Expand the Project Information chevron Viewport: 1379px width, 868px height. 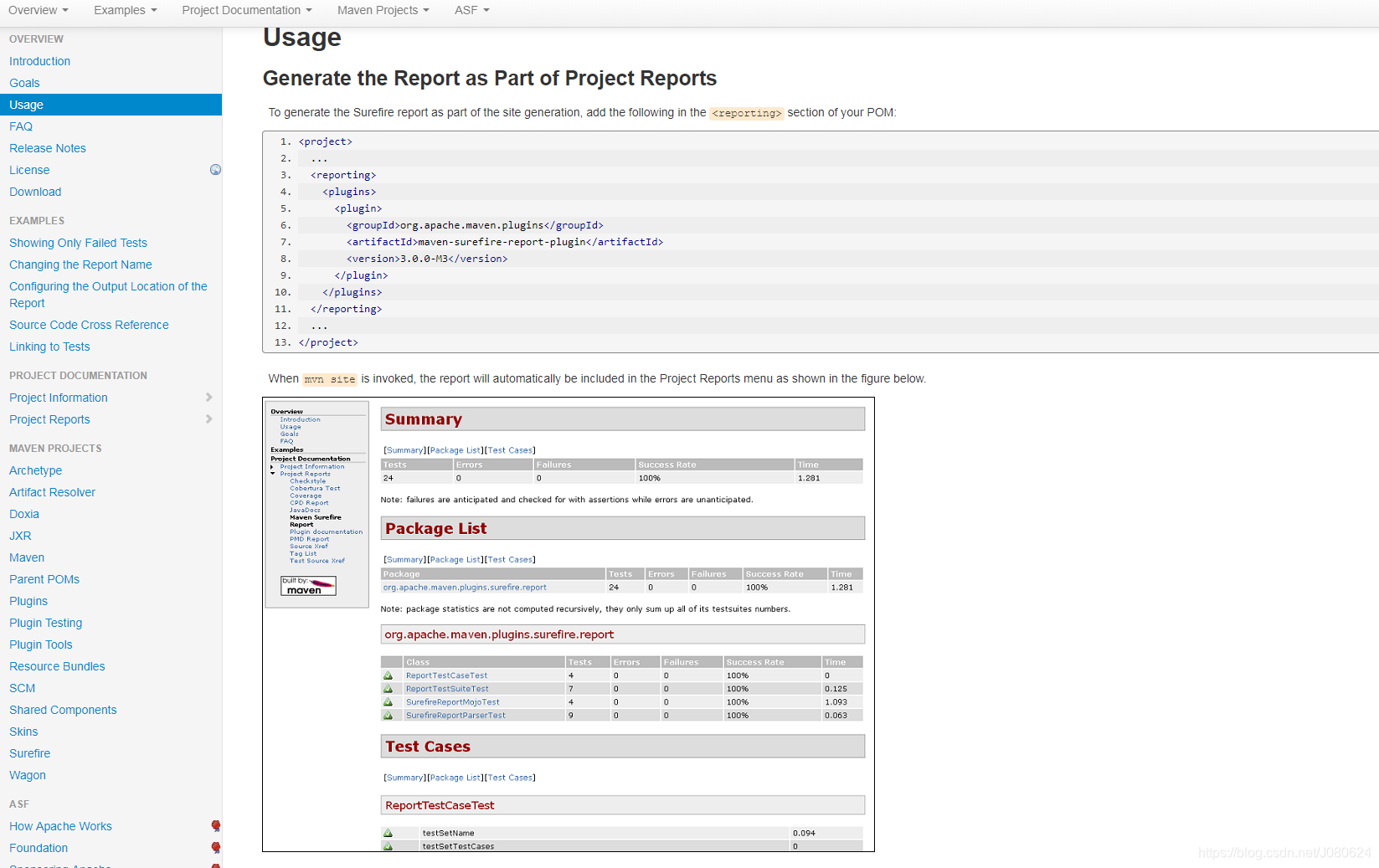(209, 398)
